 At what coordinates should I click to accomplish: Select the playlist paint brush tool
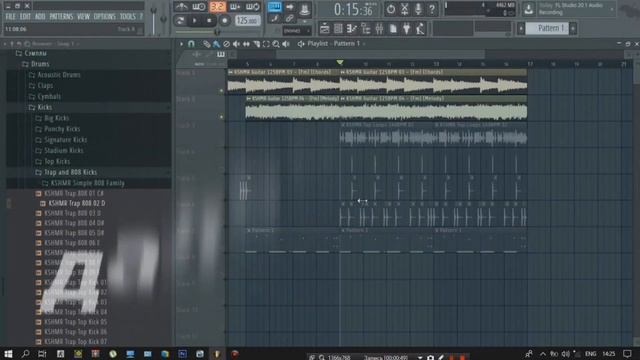[x=216, y=44]
